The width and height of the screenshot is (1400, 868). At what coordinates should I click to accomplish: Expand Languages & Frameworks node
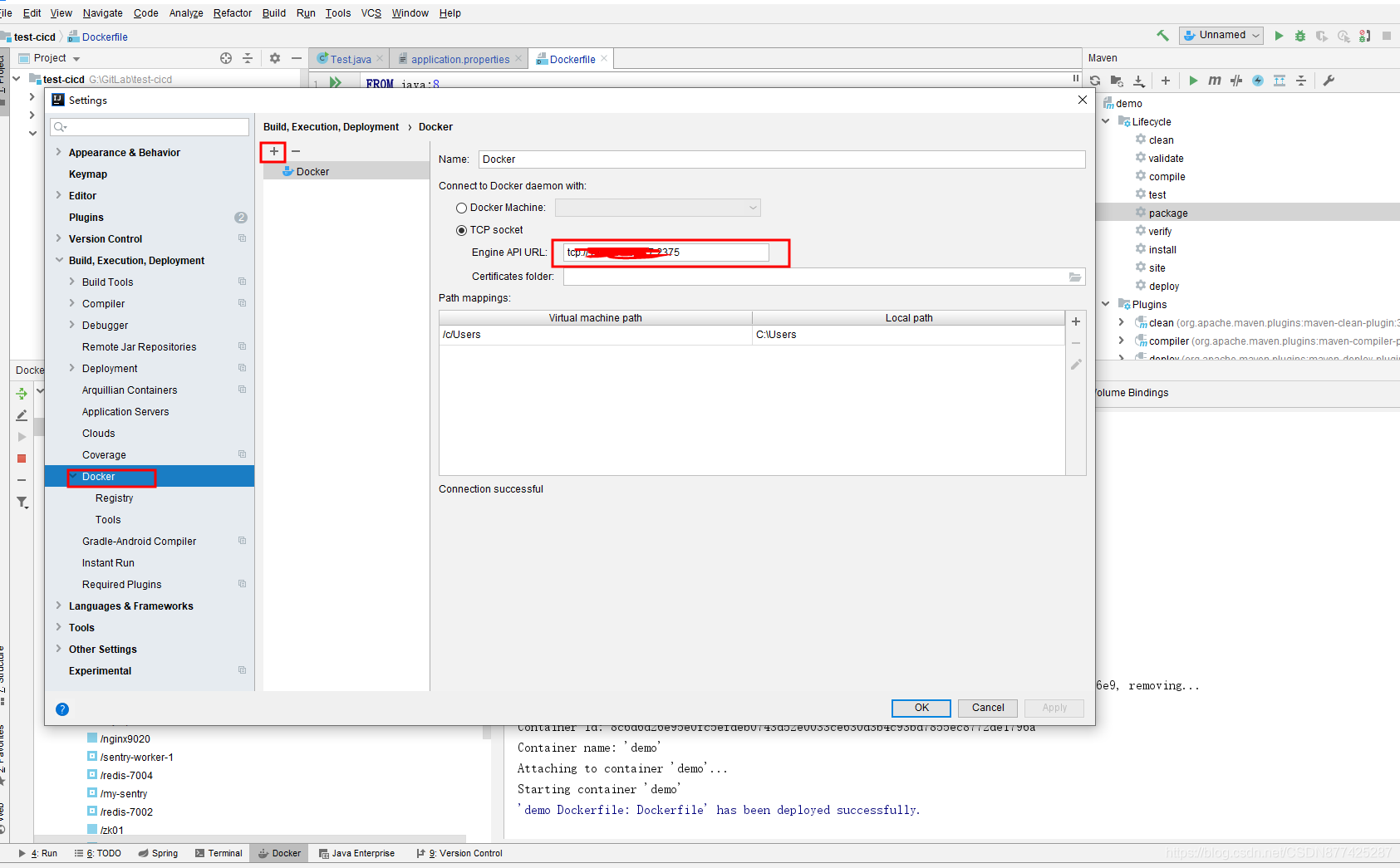[58, 606]
